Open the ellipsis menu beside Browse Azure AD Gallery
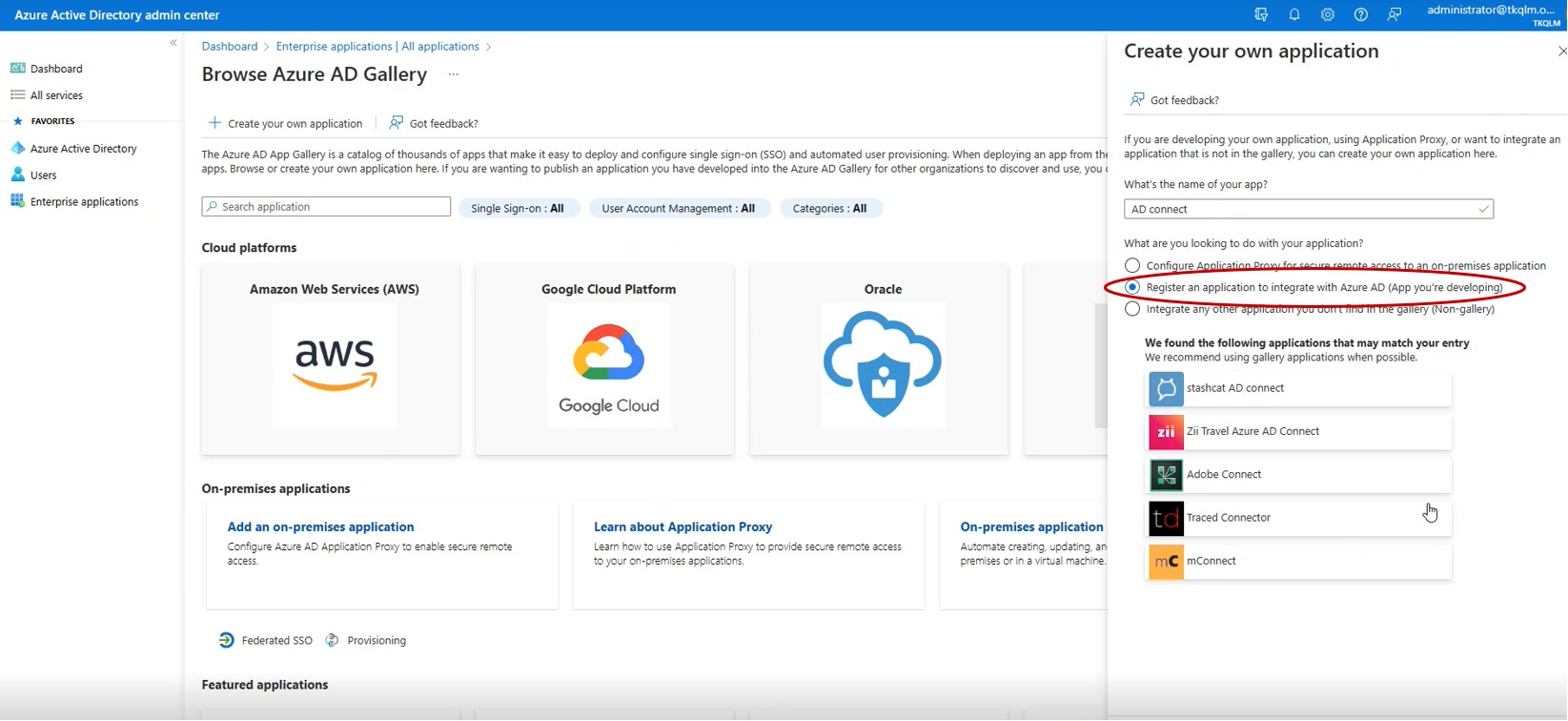 pyautogui.click(x=454, y=74)
